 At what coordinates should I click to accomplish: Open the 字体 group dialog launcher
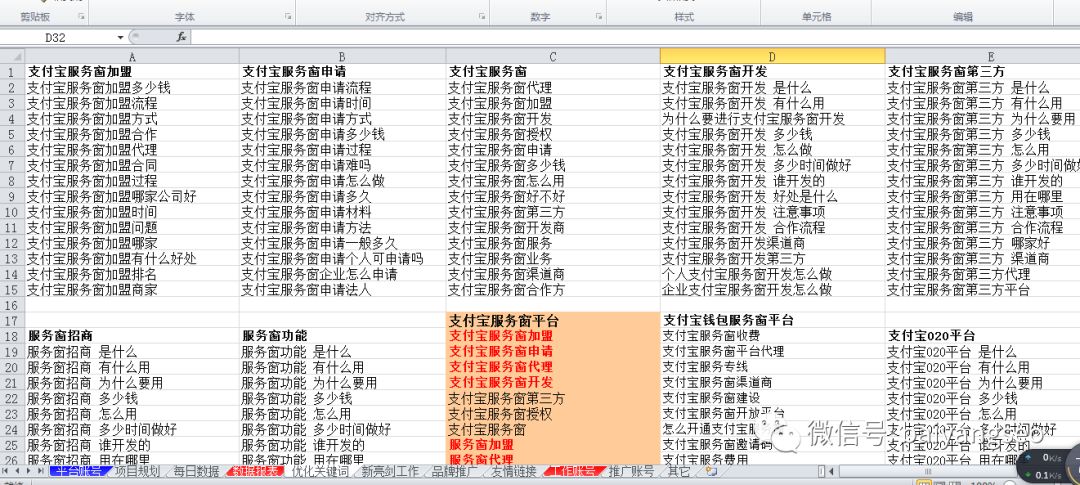tap(288, 17)
